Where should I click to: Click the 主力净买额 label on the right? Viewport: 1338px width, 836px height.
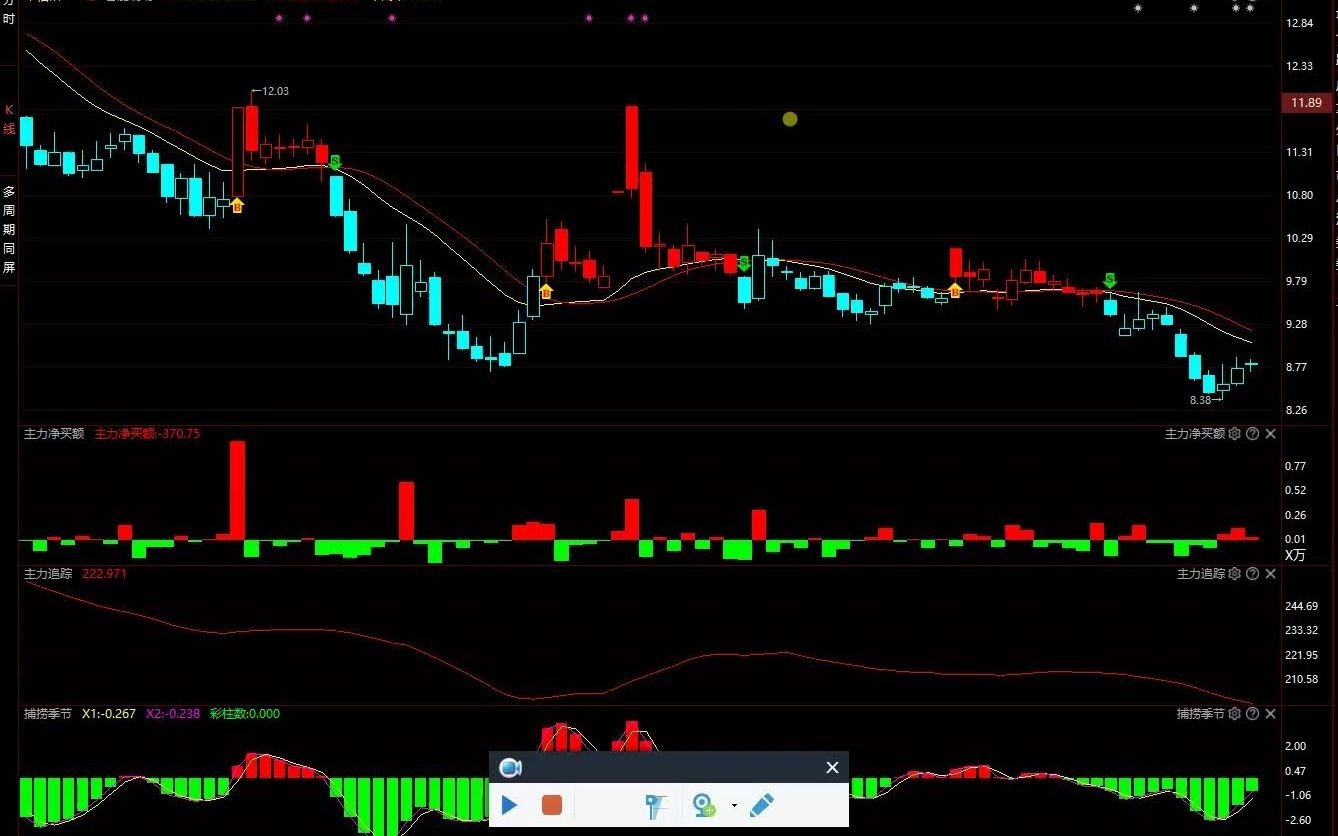pos(1195,434)
